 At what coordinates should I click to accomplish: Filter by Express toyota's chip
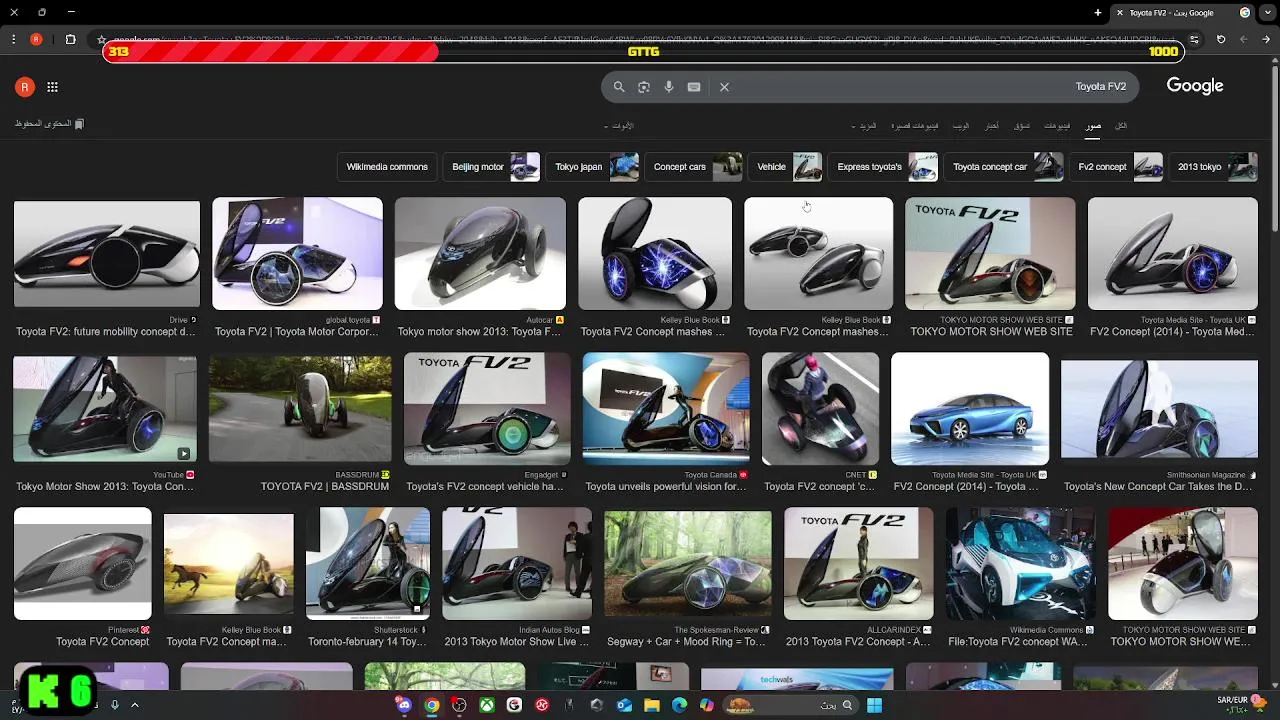(x=885, y=167)
